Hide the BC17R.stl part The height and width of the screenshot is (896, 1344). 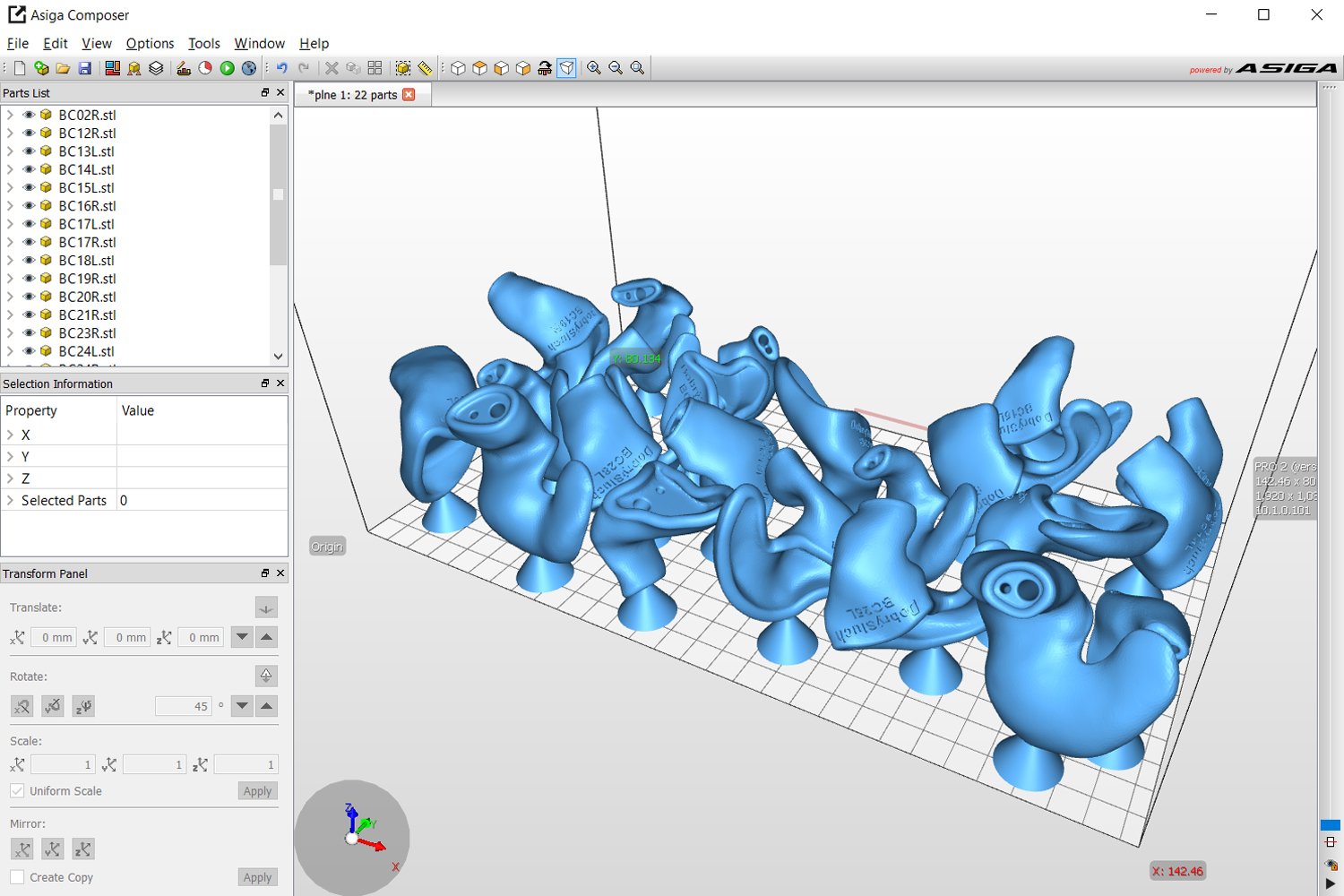click(x=29, y=242)
